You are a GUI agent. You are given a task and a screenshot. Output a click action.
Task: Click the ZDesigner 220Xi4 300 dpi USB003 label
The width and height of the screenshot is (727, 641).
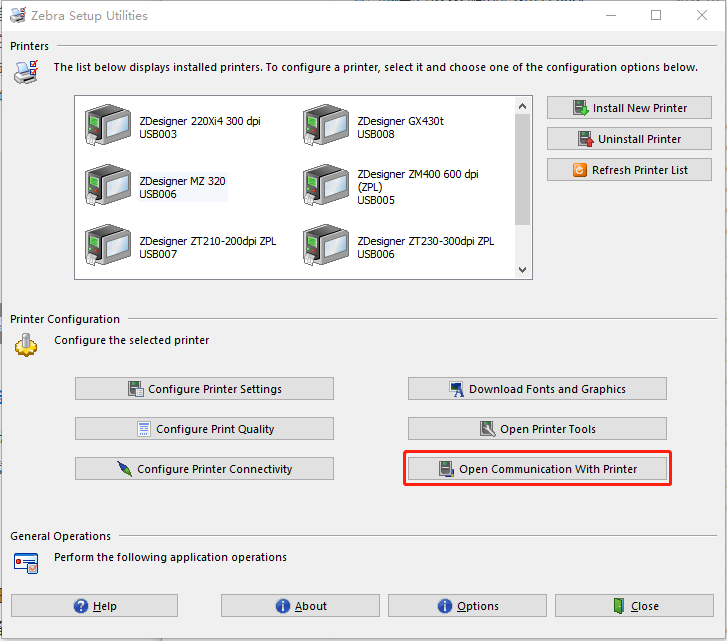(200, 127)
